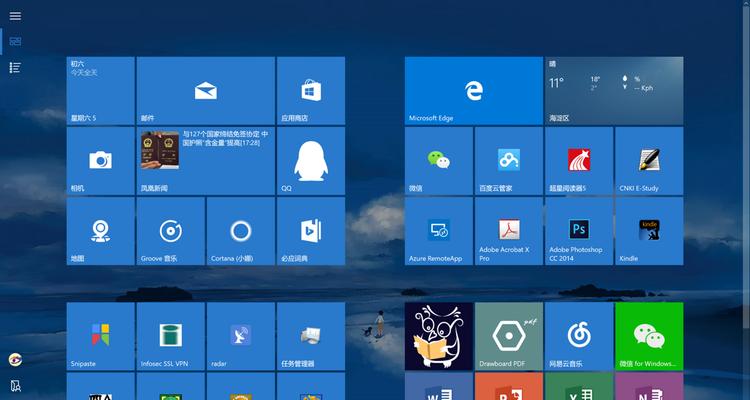
Task: Open CNKI E-Study tile
Action: [649, 161]
